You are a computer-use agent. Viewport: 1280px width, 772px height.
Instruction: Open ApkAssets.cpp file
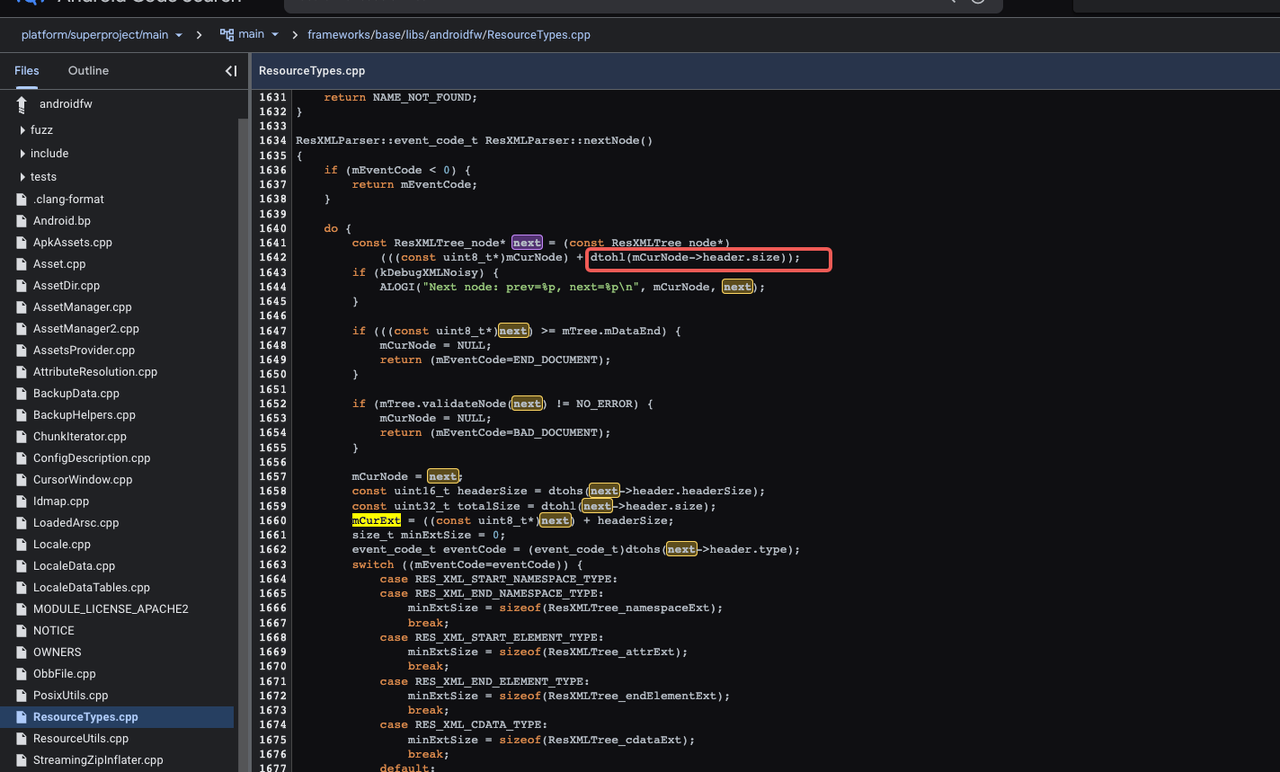point(72,242)
